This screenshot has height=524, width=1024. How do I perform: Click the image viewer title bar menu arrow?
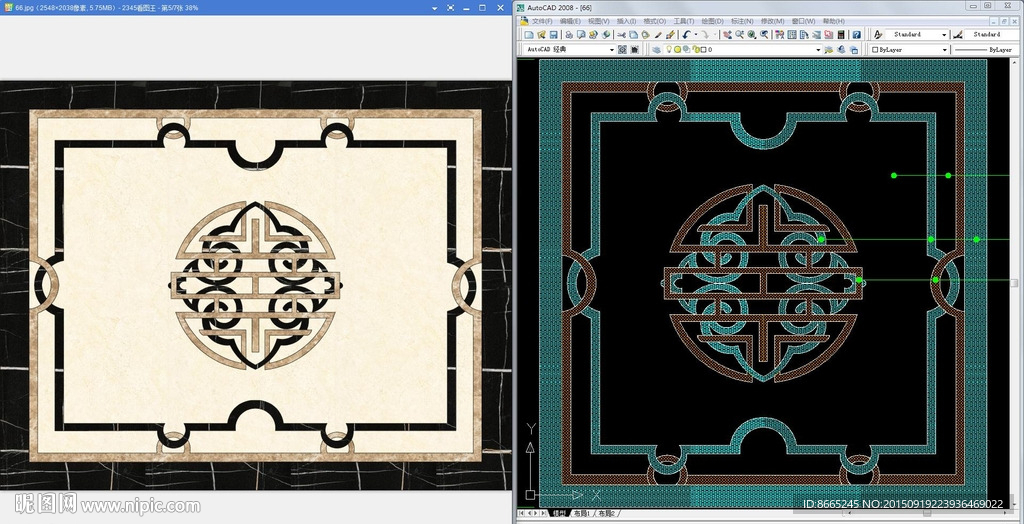point(435,7)
